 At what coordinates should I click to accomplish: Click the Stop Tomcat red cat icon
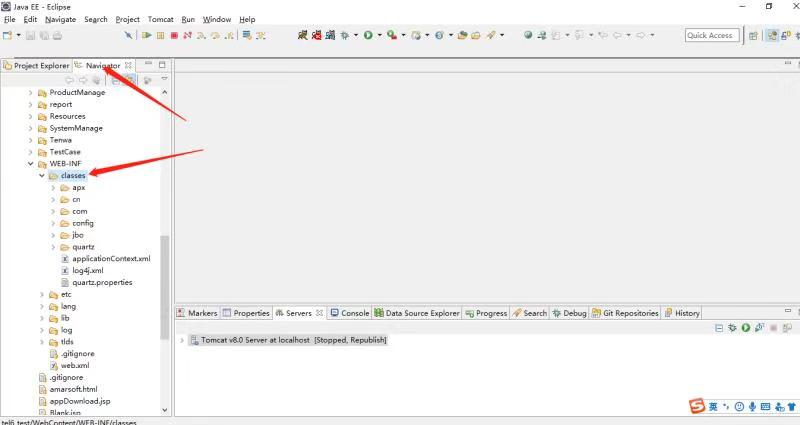point(317,35)
